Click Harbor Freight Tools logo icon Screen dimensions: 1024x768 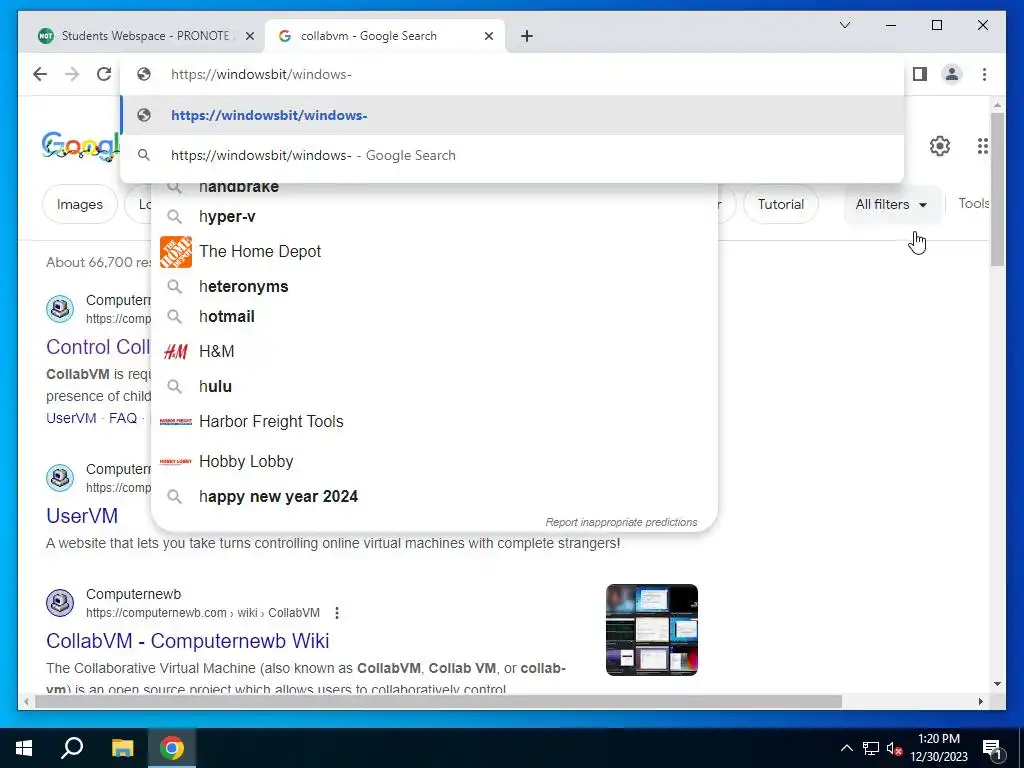[176, 421]
